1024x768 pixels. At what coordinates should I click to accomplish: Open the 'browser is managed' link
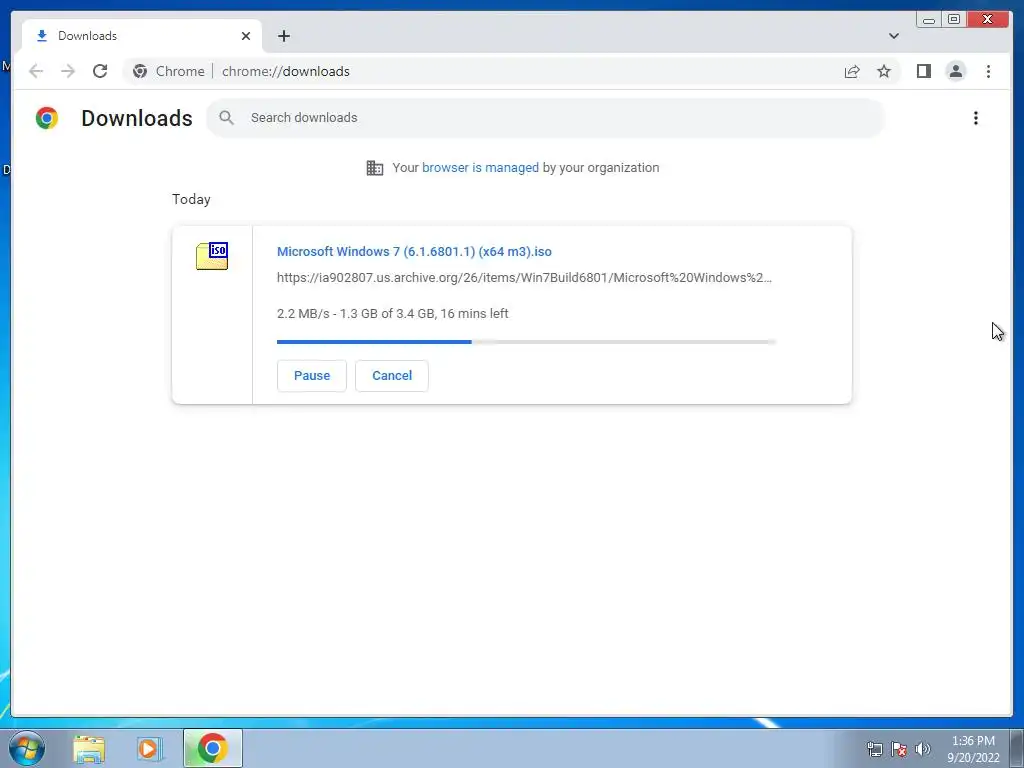pyautogui.click(x=480, y=168)
